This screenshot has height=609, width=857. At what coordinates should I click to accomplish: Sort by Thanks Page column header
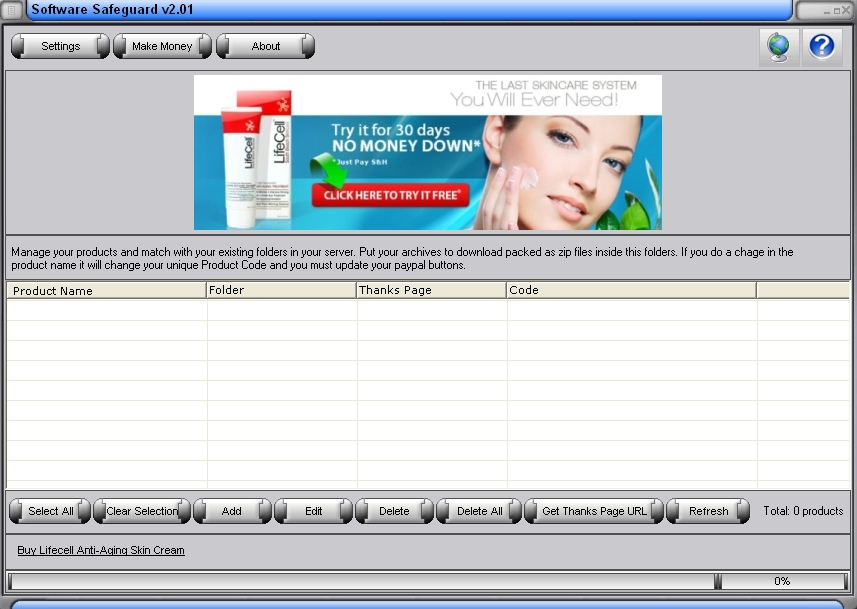point(432,290)
